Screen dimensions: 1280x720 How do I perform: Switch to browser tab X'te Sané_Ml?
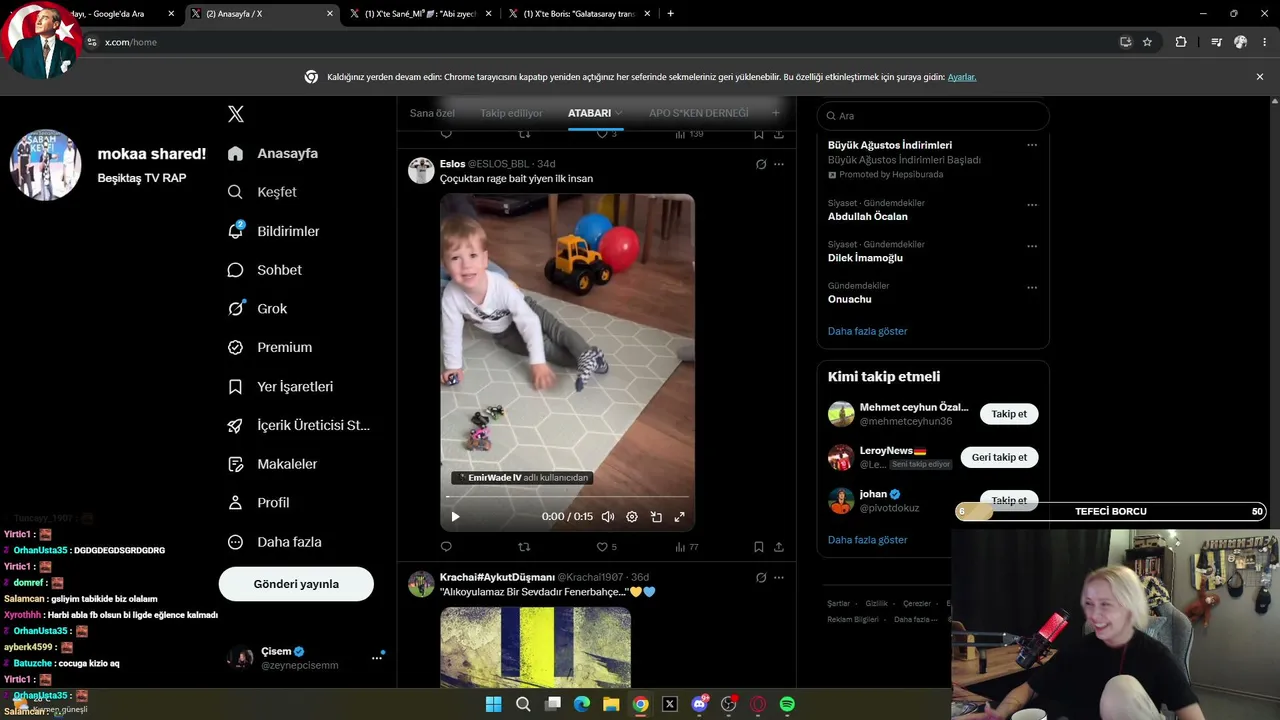coord(419,14)
